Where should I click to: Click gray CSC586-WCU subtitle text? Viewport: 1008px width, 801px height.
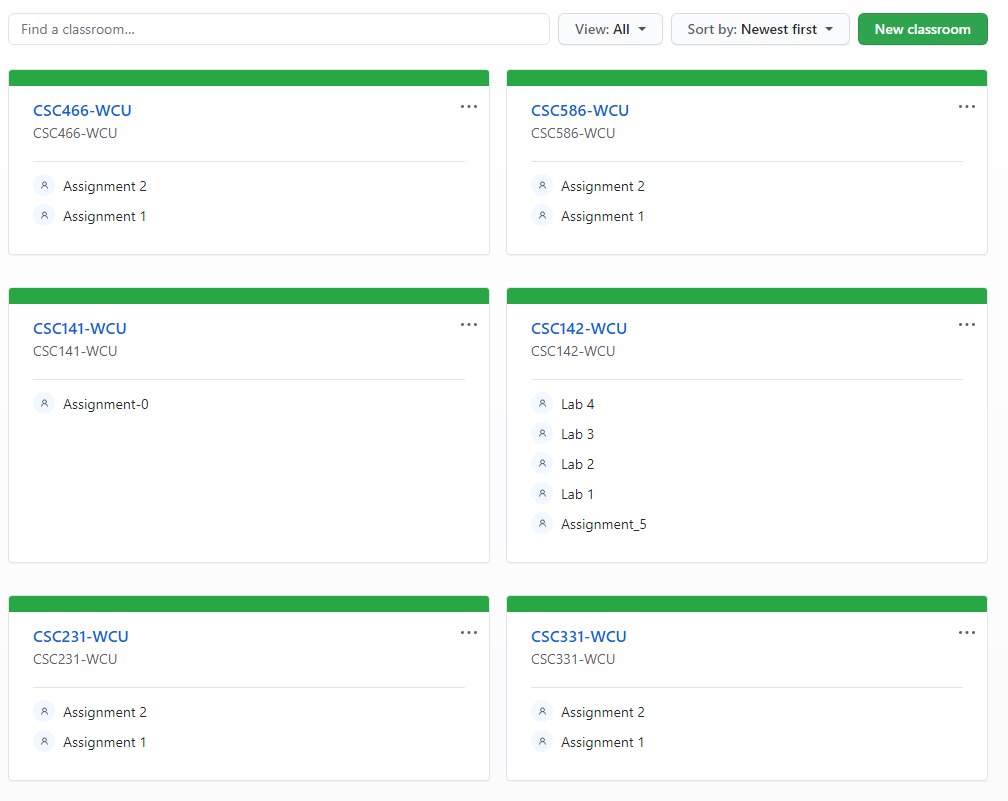point(573,133)
